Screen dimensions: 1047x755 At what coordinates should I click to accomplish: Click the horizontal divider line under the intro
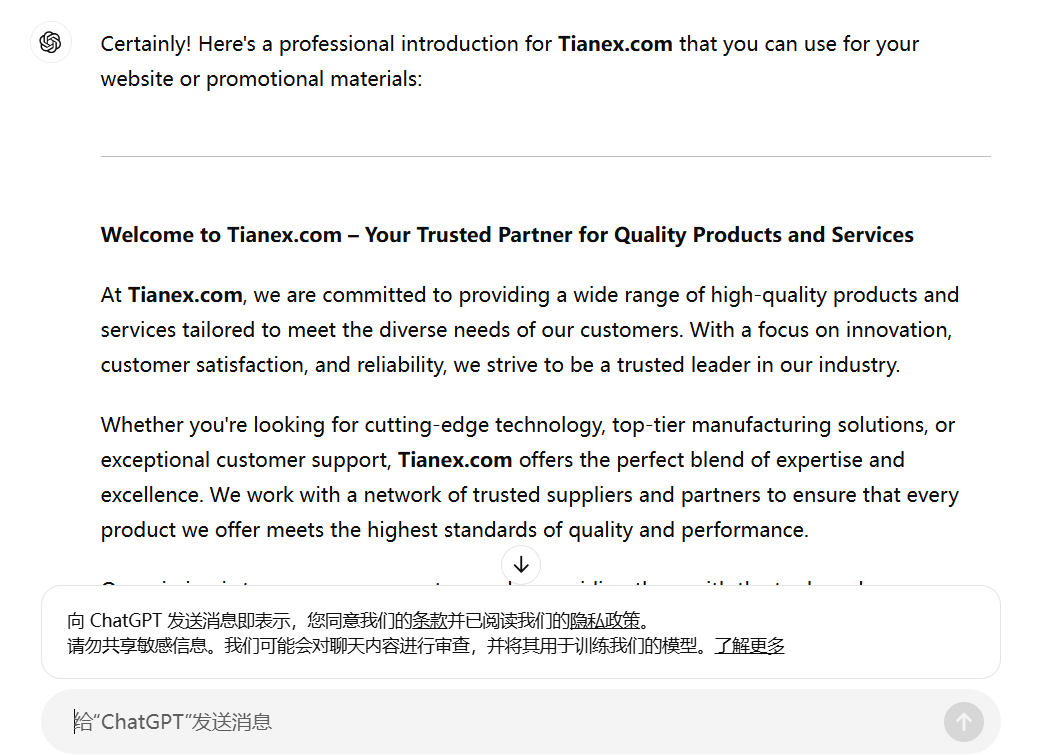(545, 156)
